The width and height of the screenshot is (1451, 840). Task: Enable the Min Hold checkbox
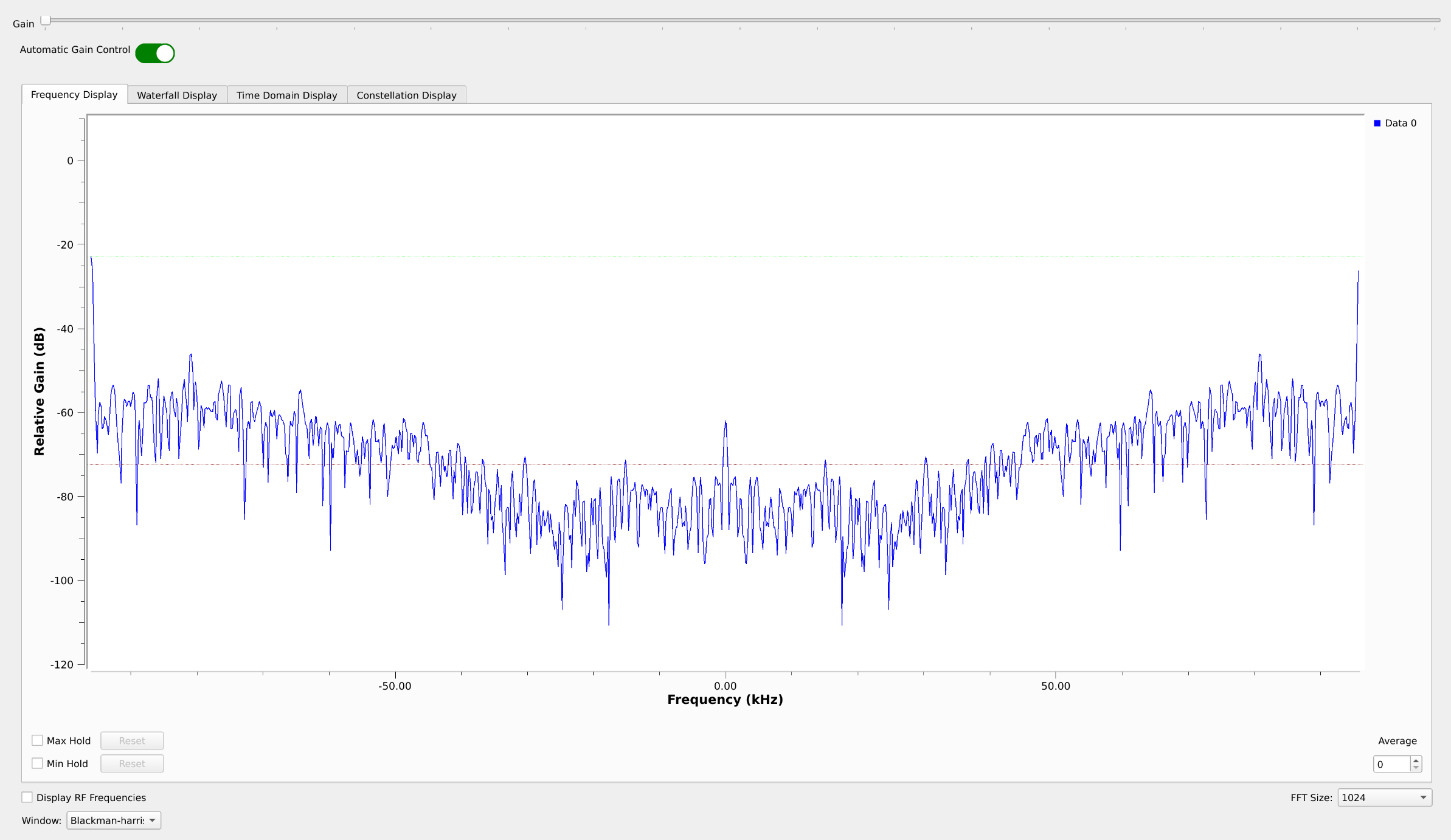click(x=37, y=763)
